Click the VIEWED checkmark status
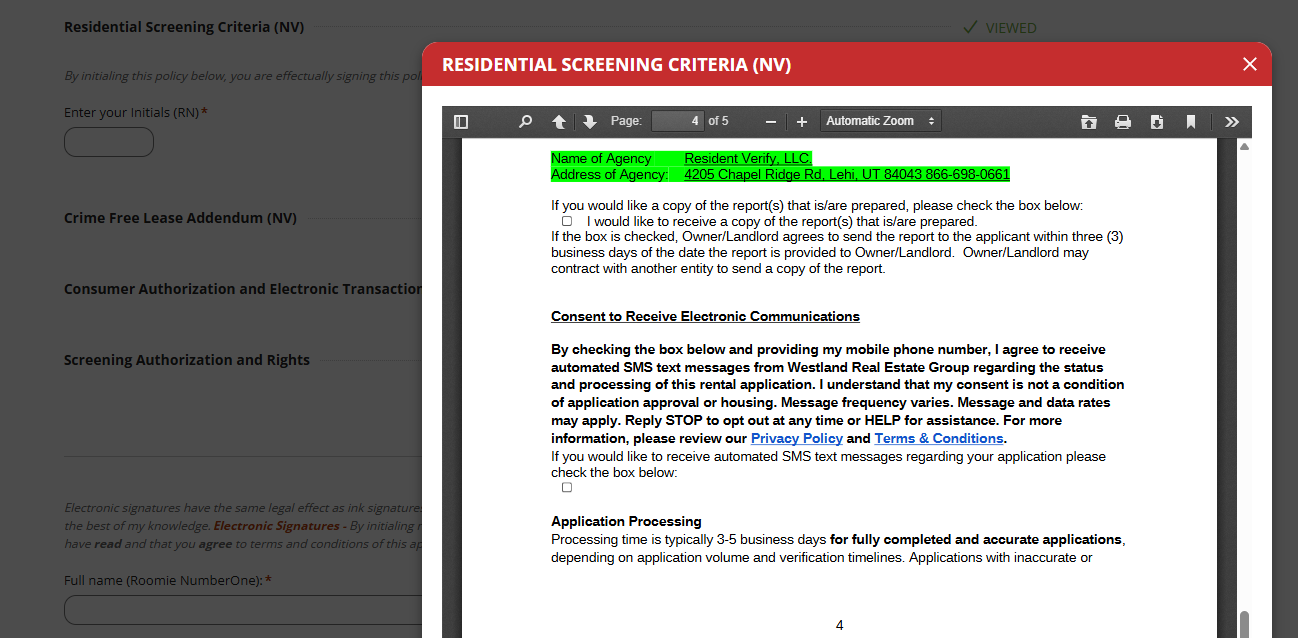The height and width of the screenshot is (638, 1298). [x=999, y=28]
